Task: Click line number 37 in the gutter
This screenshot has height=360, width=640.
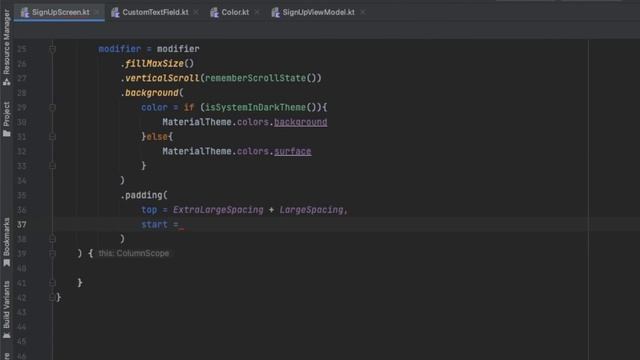Action: [x=22, y=224]
